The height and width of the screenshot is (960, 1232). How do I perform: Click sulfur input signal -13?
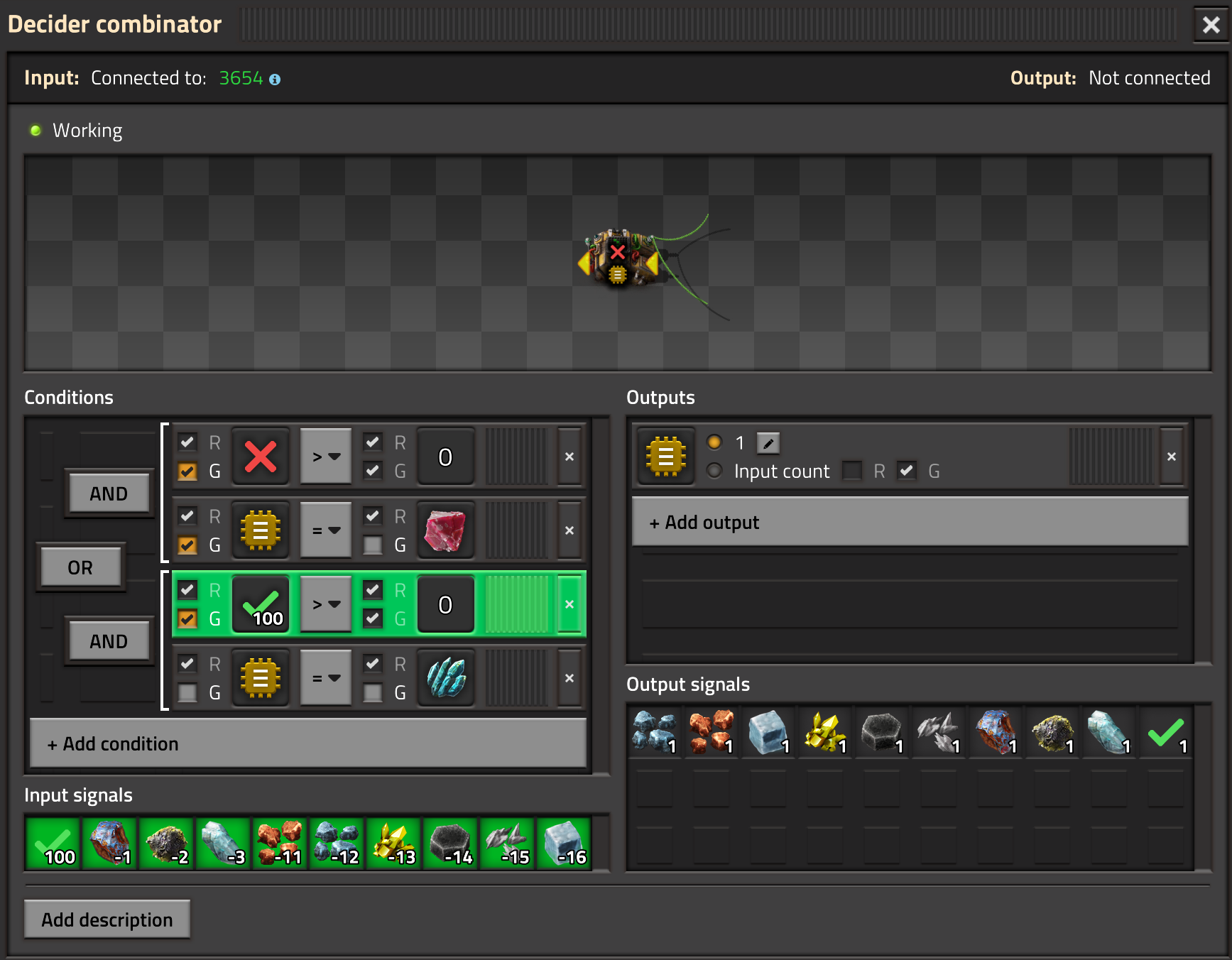pos(394,843)
